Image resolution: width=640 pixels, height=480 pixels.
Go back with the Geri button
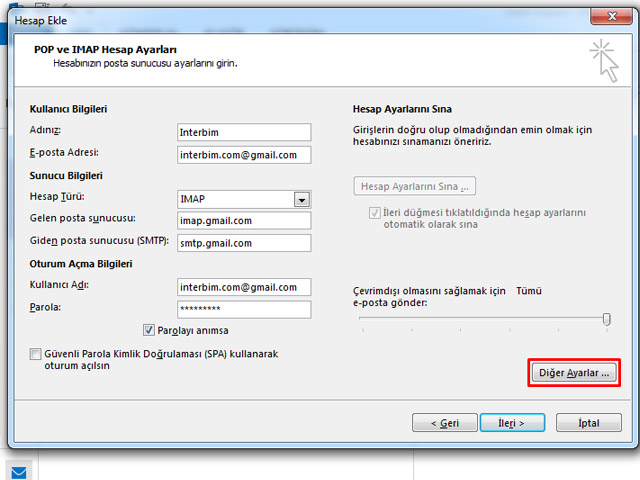445,423
